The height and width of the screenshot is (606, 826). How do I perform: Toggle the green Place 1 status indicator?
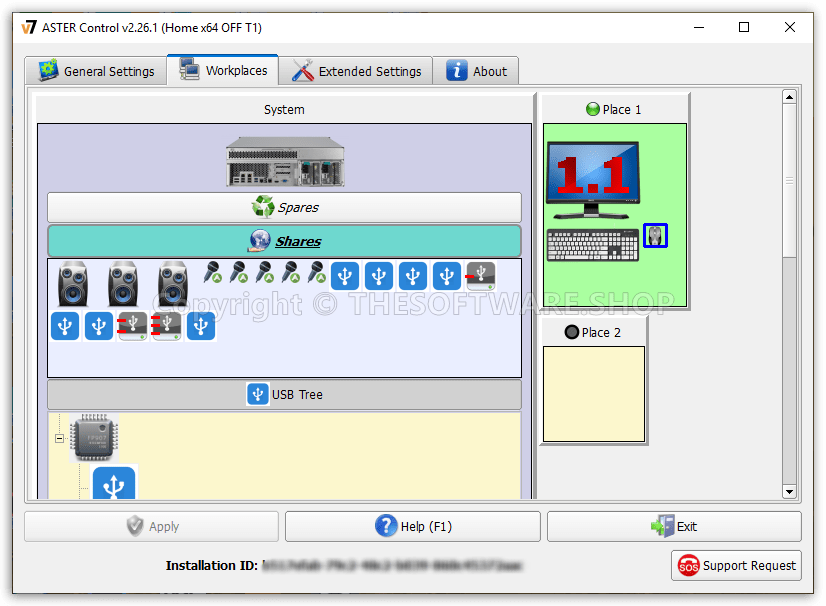(x=593, y=109)
